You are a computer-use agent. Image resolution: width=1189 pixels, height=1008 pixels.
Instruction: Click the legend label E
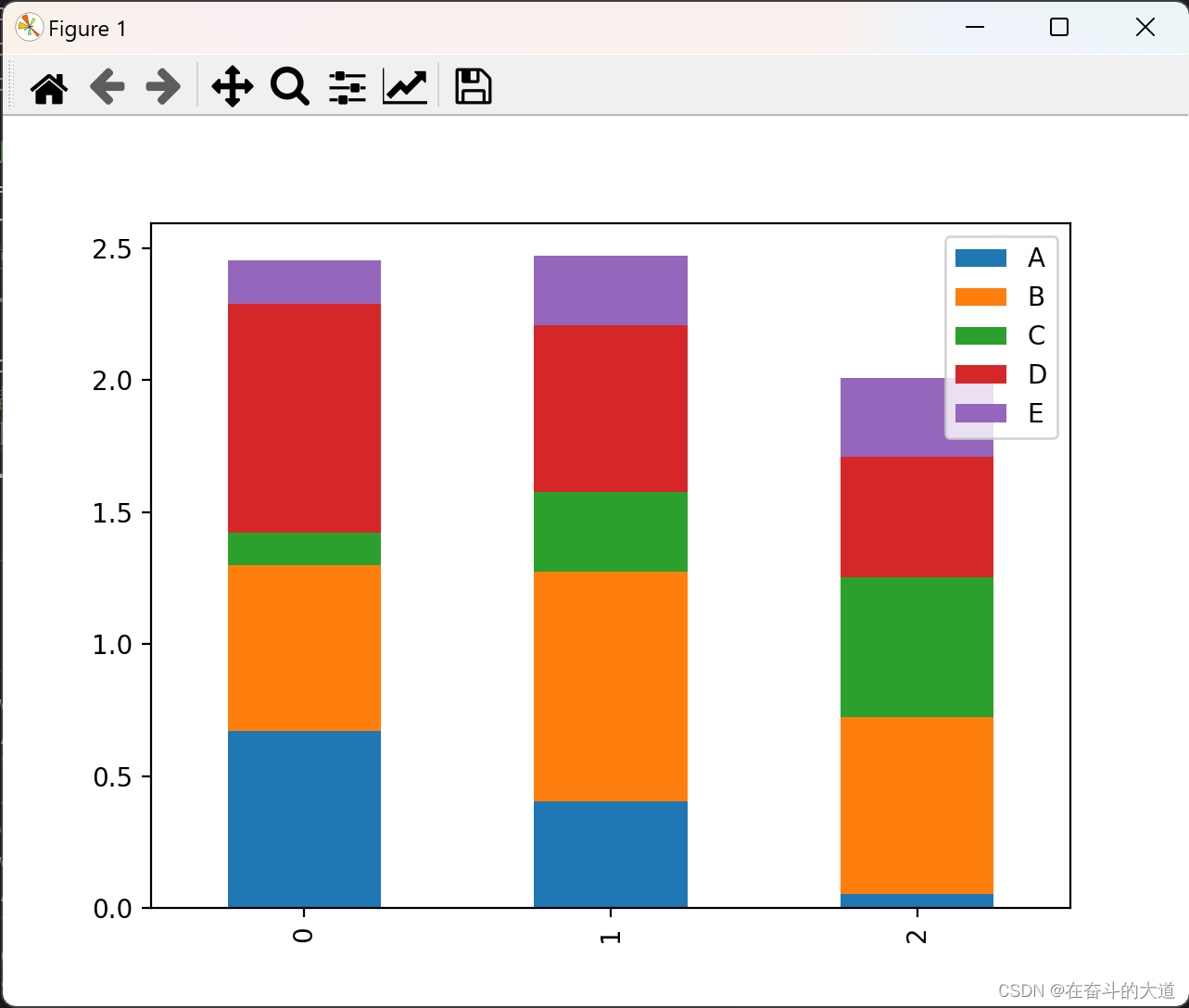1036,413
